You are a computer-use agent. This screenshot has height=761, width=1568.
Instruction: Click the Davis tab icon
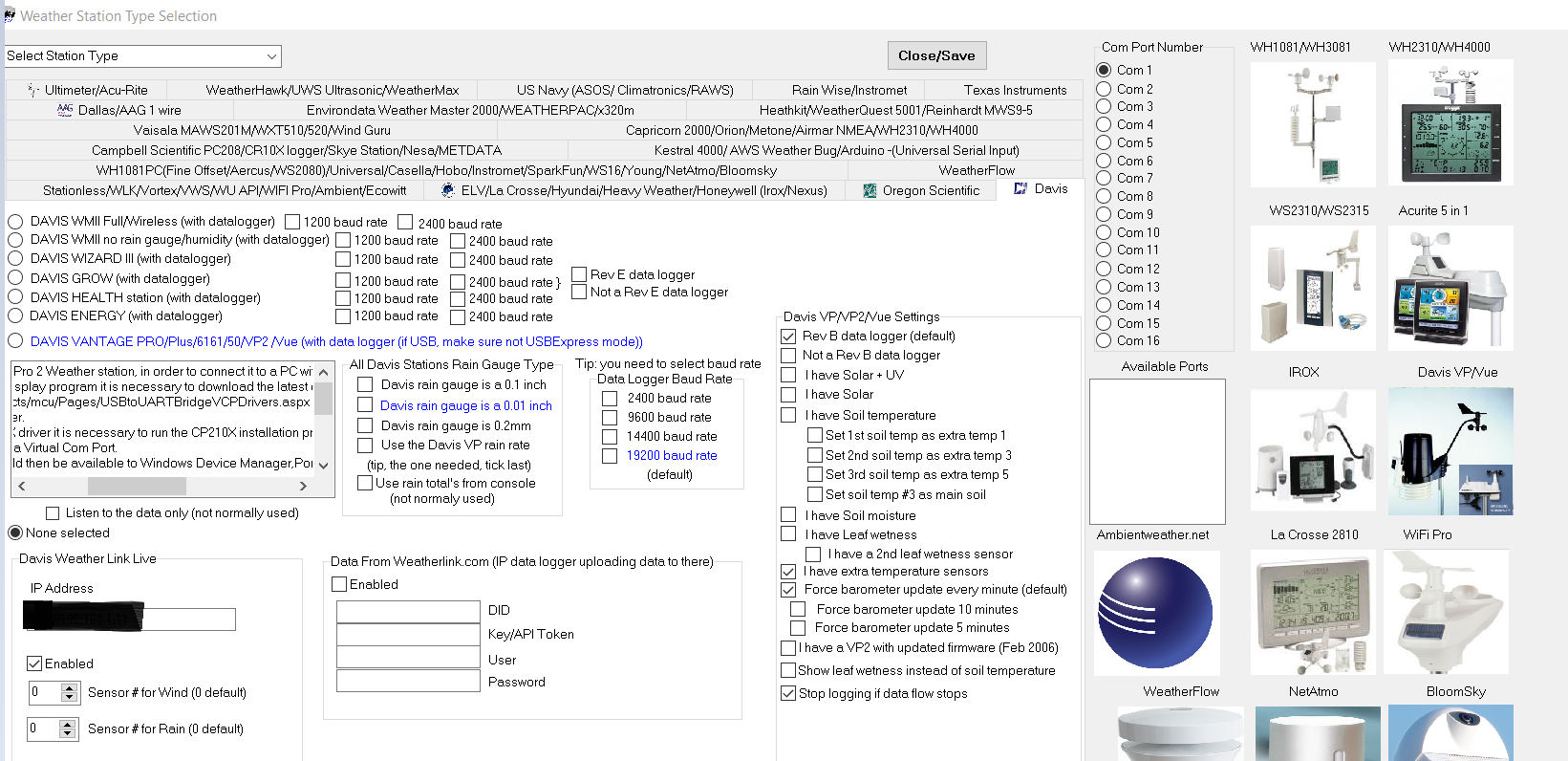pos(1020,189)
